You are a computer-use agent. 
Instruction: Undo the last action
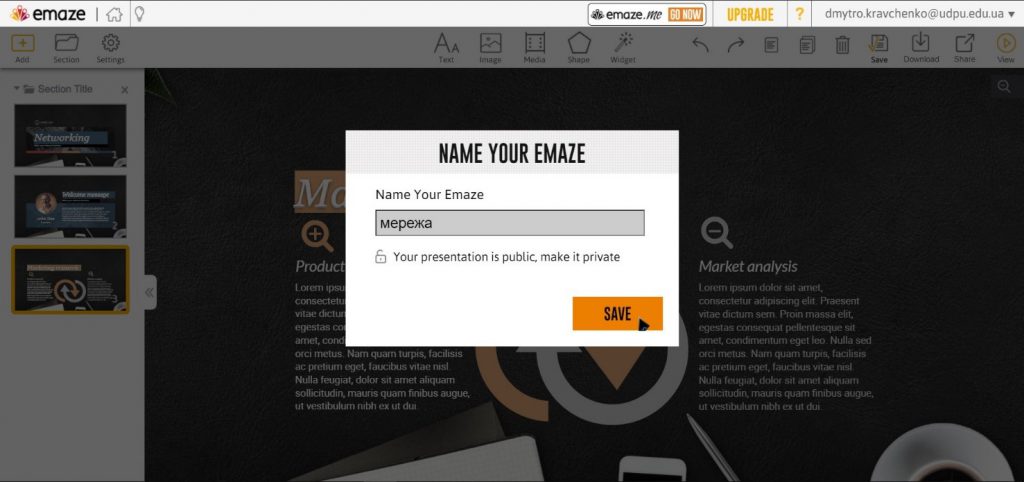coord(701,45)
